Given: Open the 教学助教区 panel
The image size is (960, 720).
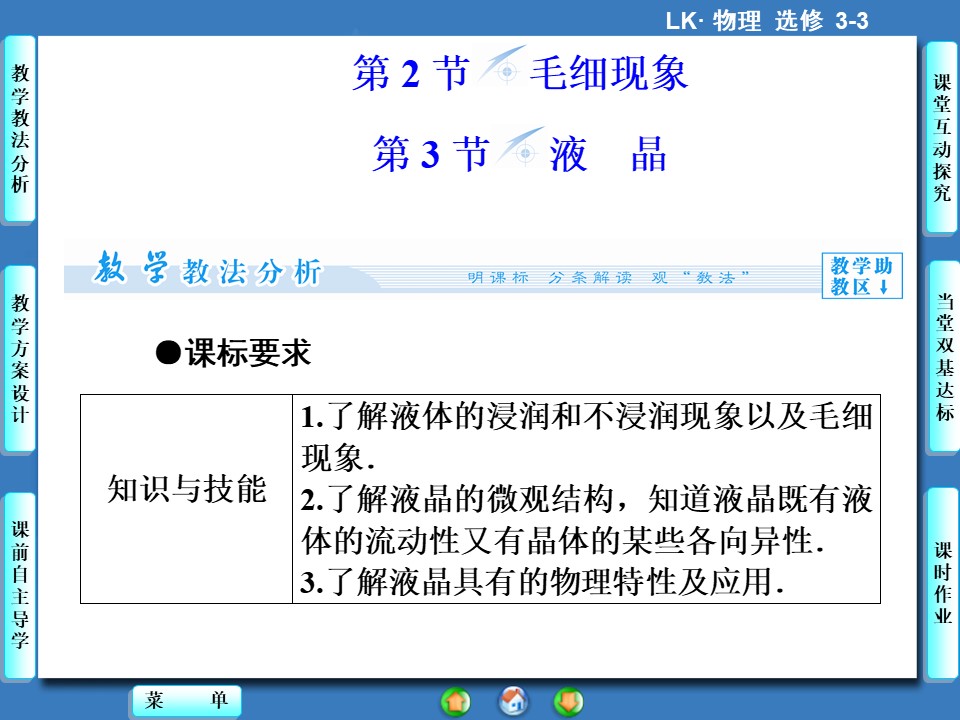Looking at the screenshot, I should tap(857, 270).
